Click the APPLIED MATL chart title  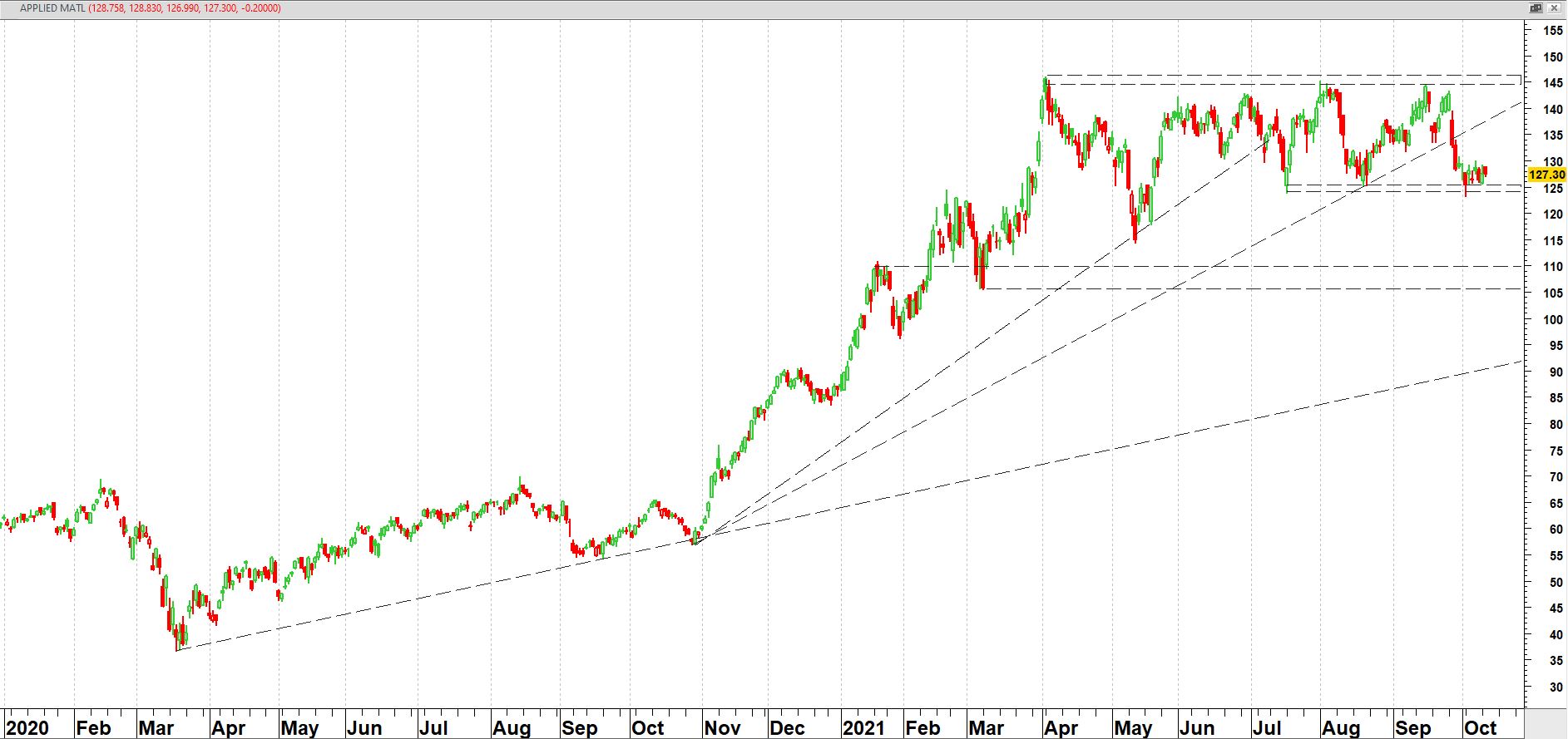coord(52,8)
